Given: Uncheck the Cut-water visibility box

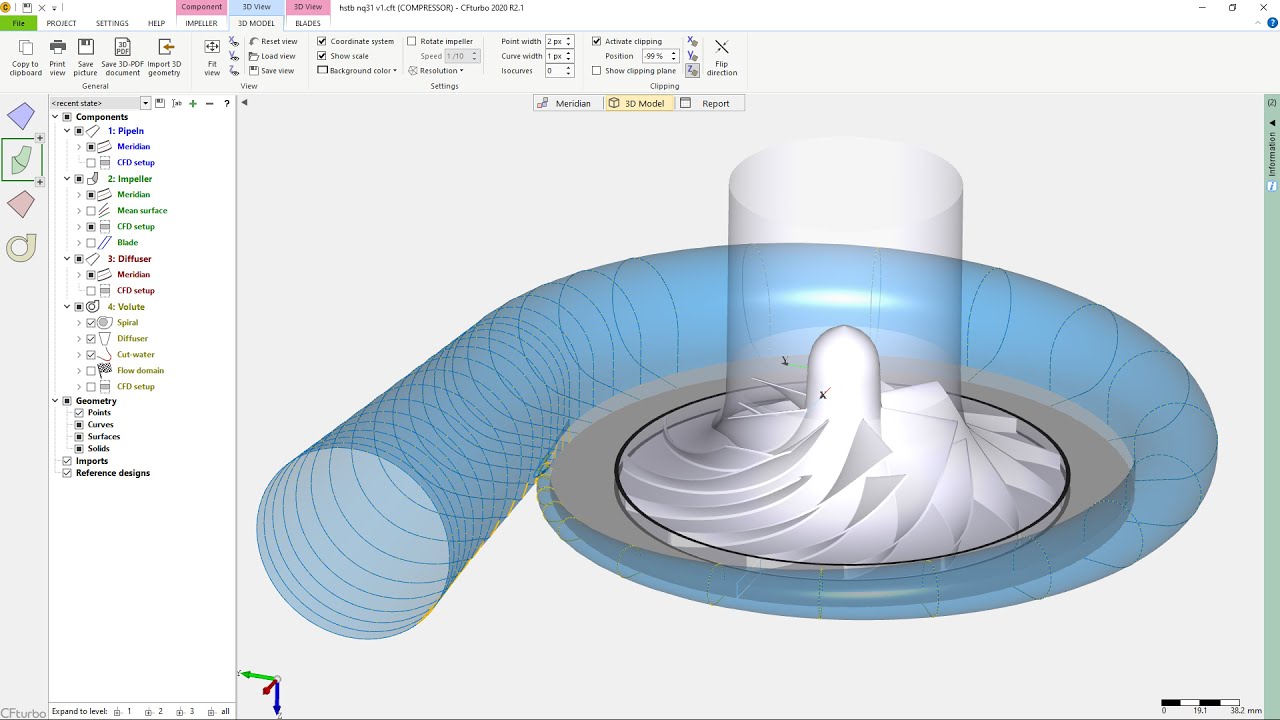Looking at the screenshot, I should point(91,354).
